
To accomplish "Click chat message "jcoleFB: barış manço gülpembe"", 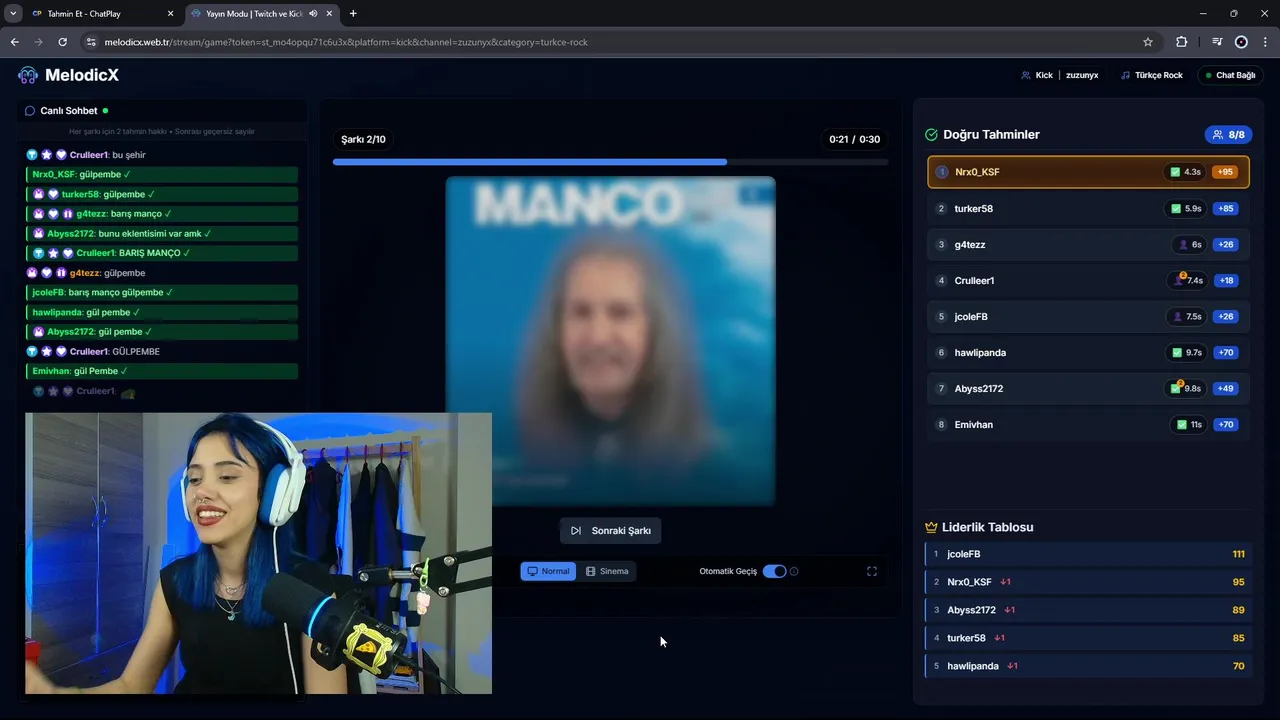I will click(x=162, y=292).
